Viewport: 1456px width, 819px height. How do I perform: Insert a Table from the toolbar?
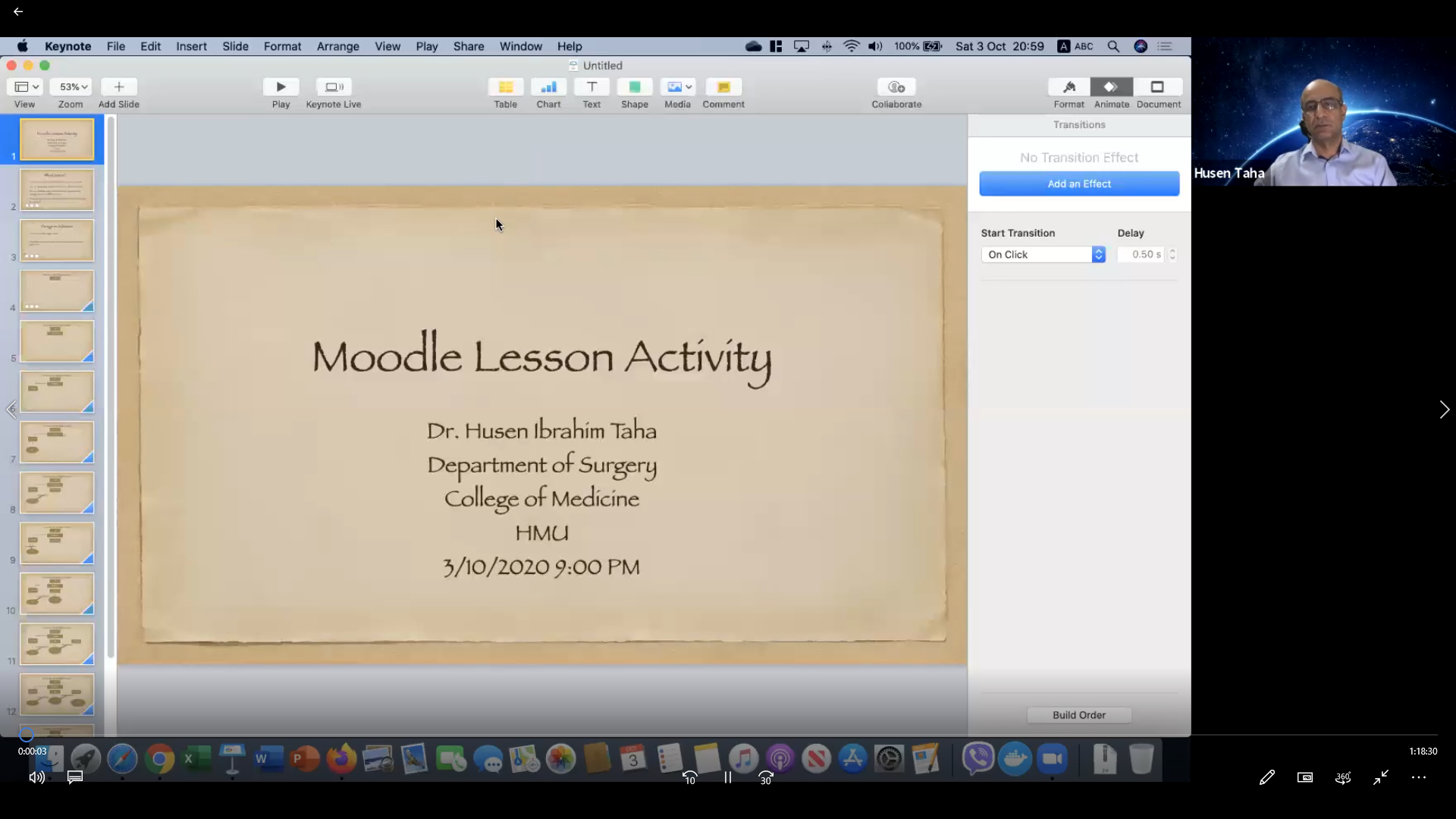[x=506, y=86]
